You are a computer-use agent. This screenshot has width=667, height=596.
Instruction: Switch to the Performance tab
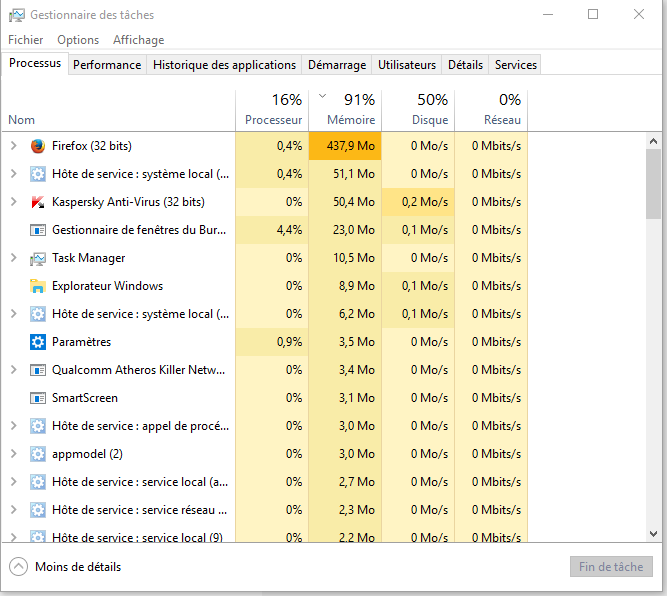(x=107, y=65)
